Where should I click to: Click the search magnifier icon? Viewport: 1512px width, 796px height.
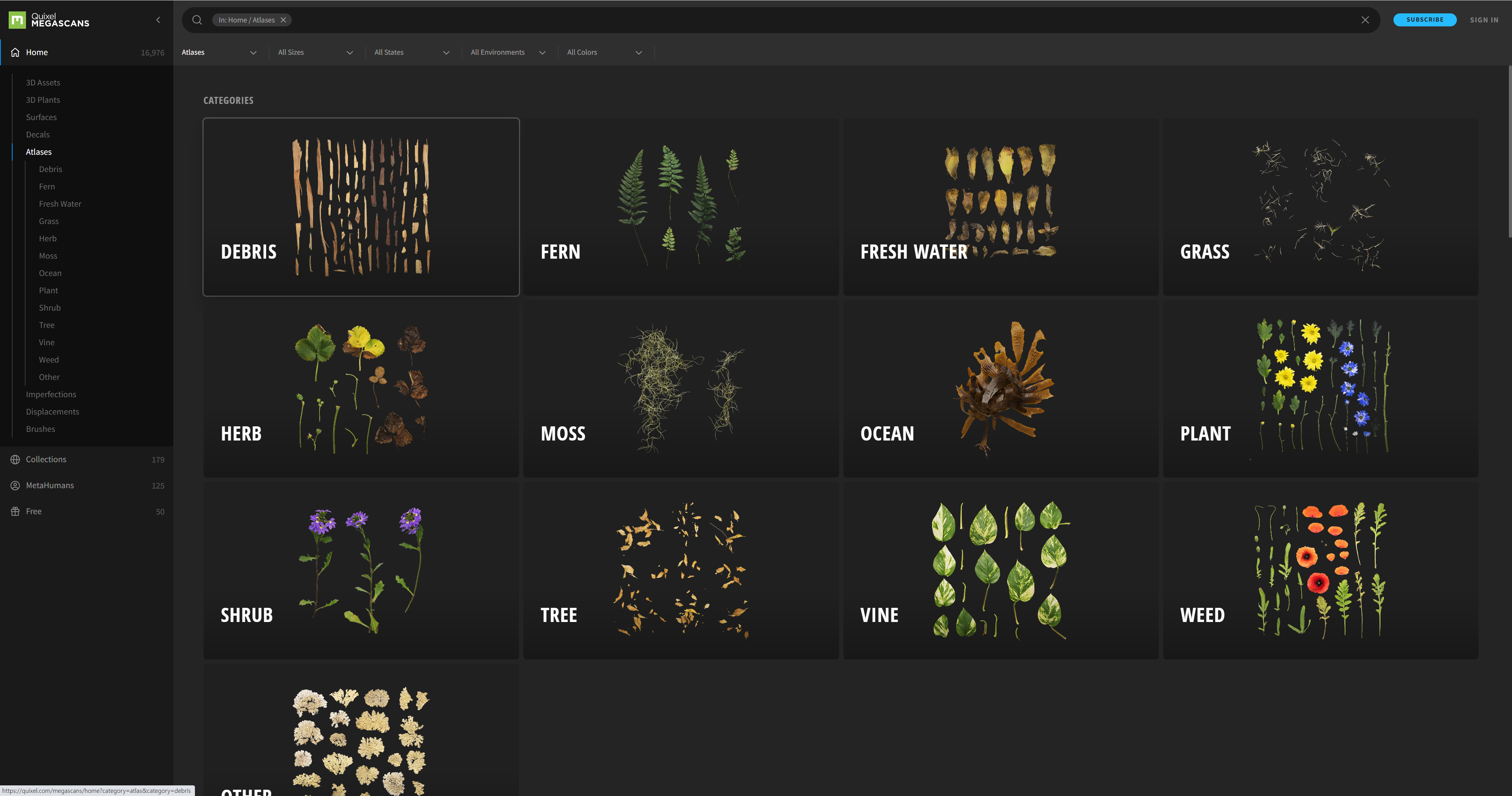[197, 20]
